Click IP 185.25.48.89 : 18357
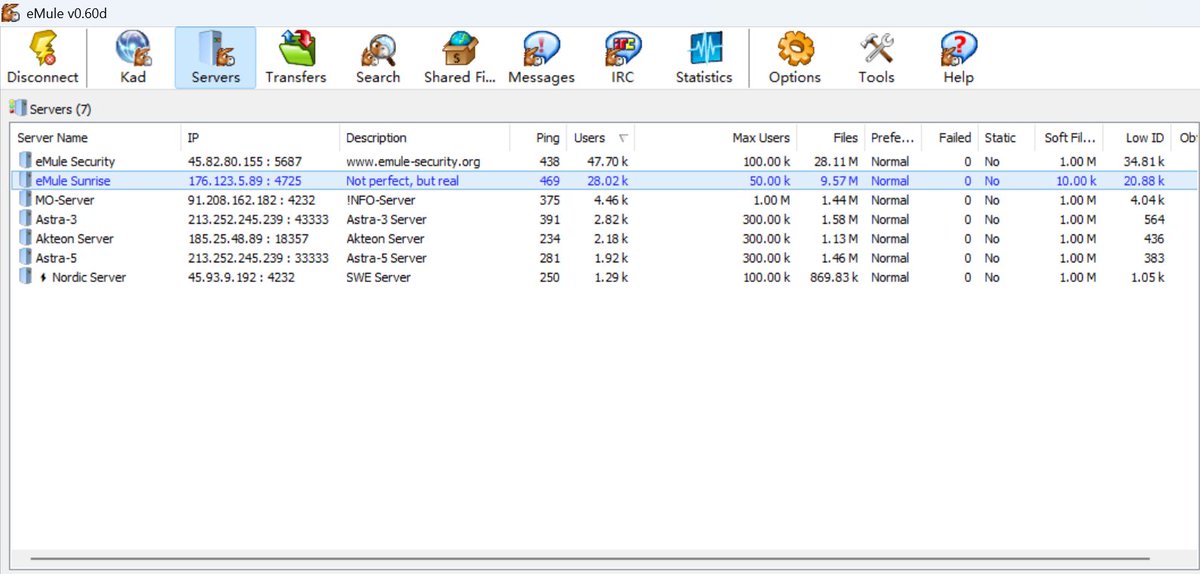 249,239
